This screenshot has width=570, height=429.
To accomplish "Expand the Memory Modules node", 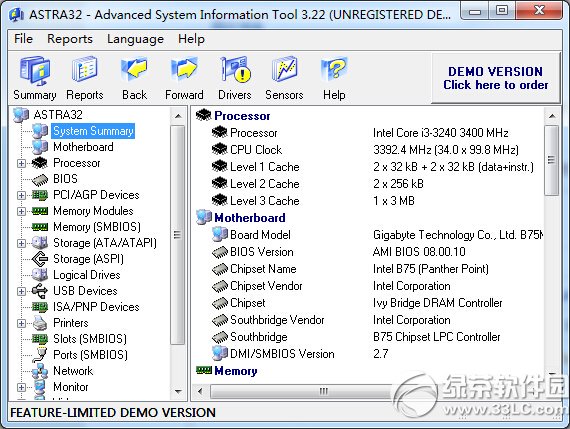I will click(21, 211).
